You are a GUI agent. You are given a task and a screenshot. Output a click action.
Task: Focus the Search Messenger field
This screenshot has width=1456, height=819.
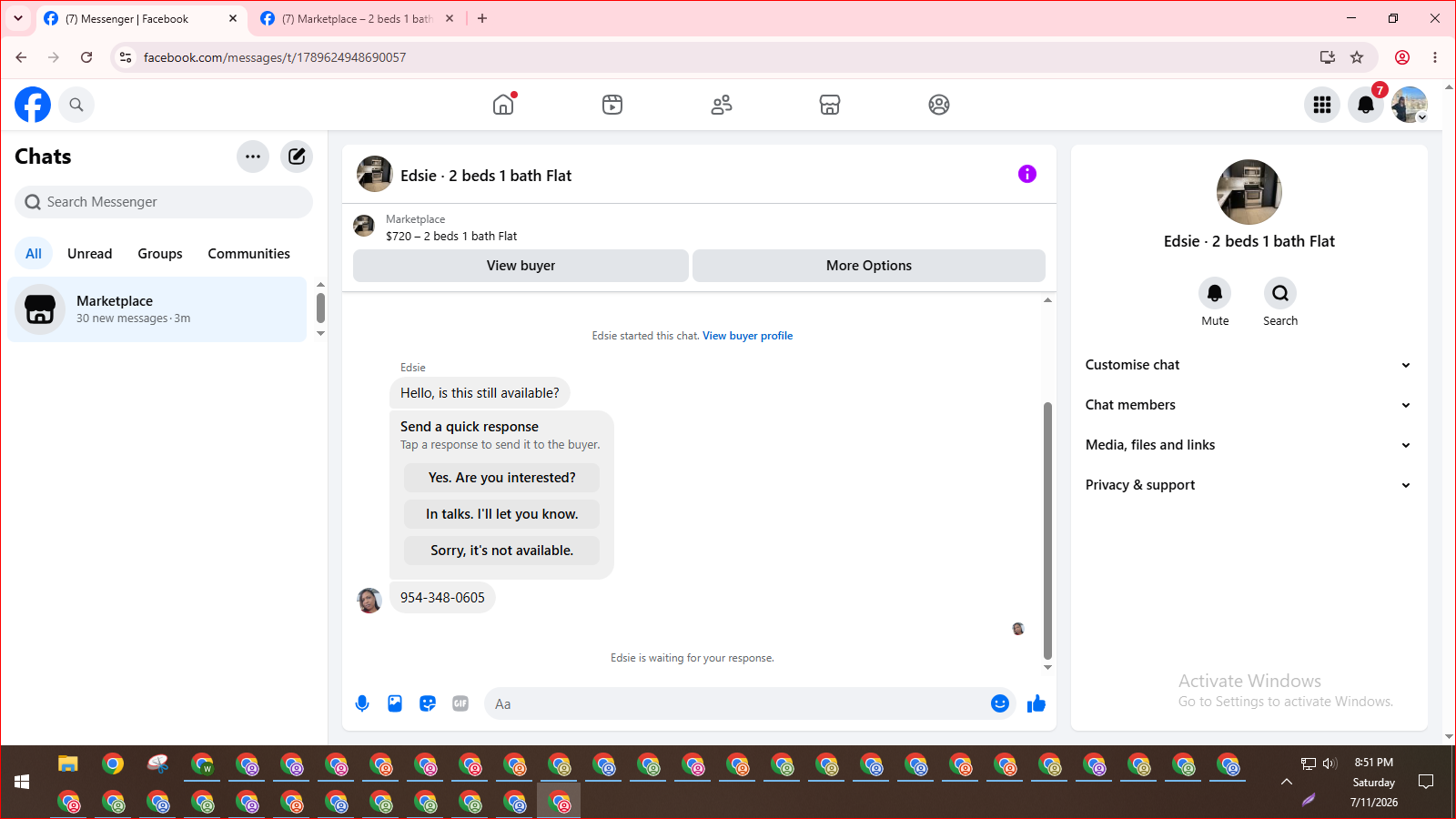coord(164,202)
